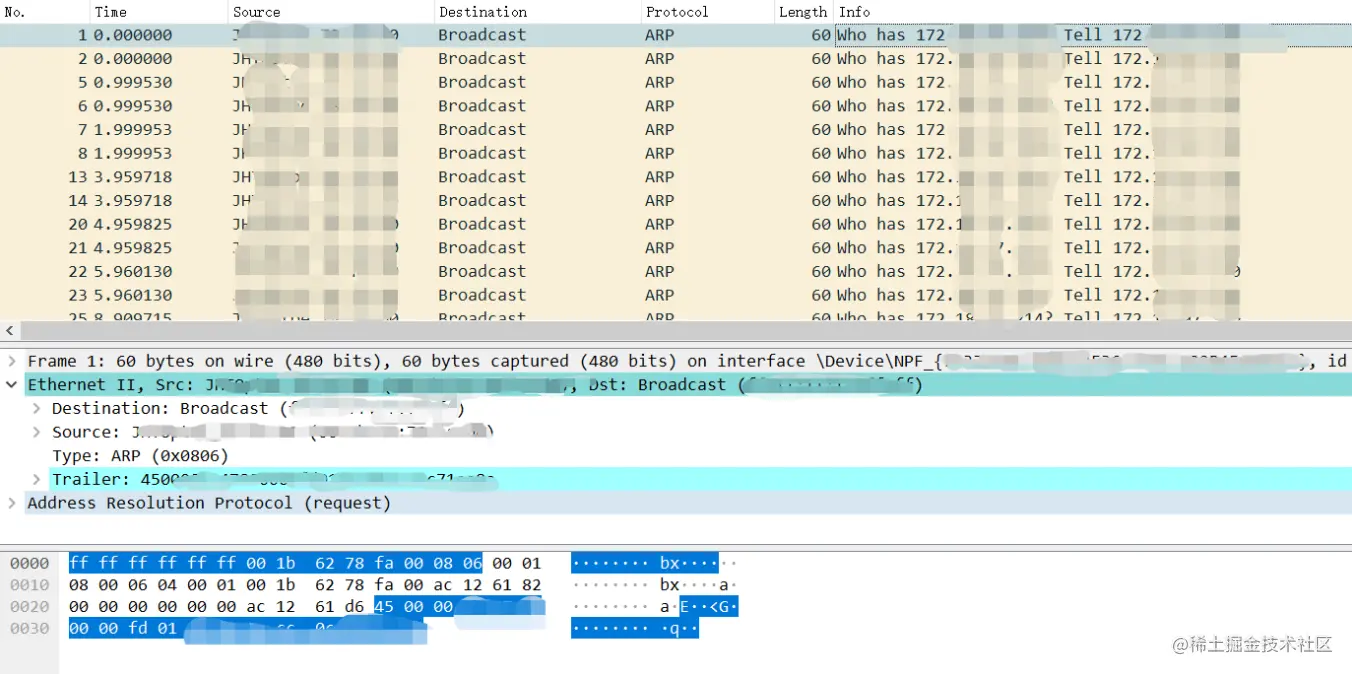1352x674 pixels.
Task: Select packet number 22 at 5.960130
Action: pos(676,271)
